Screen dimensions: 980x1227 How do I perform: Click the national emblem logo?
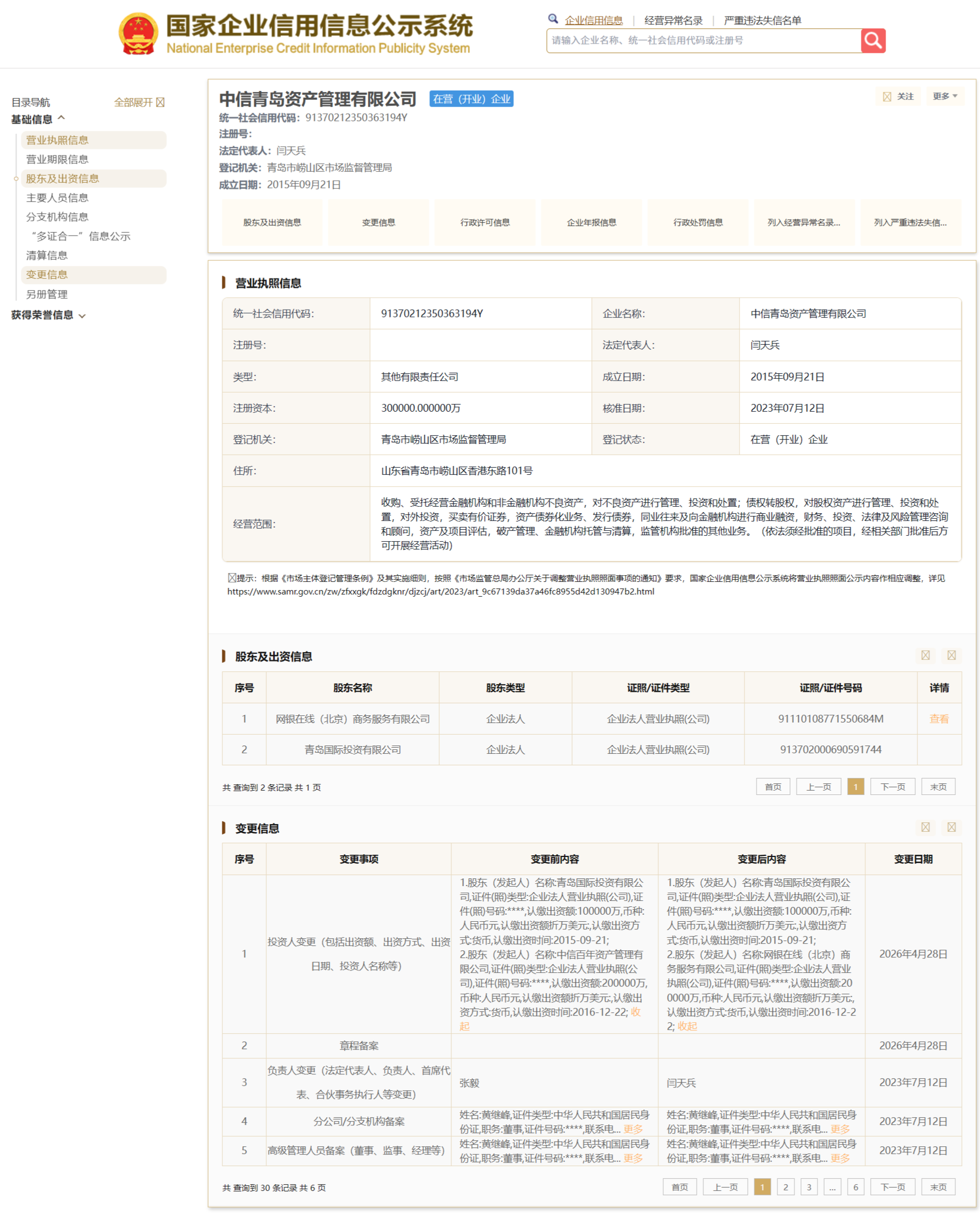138,33
